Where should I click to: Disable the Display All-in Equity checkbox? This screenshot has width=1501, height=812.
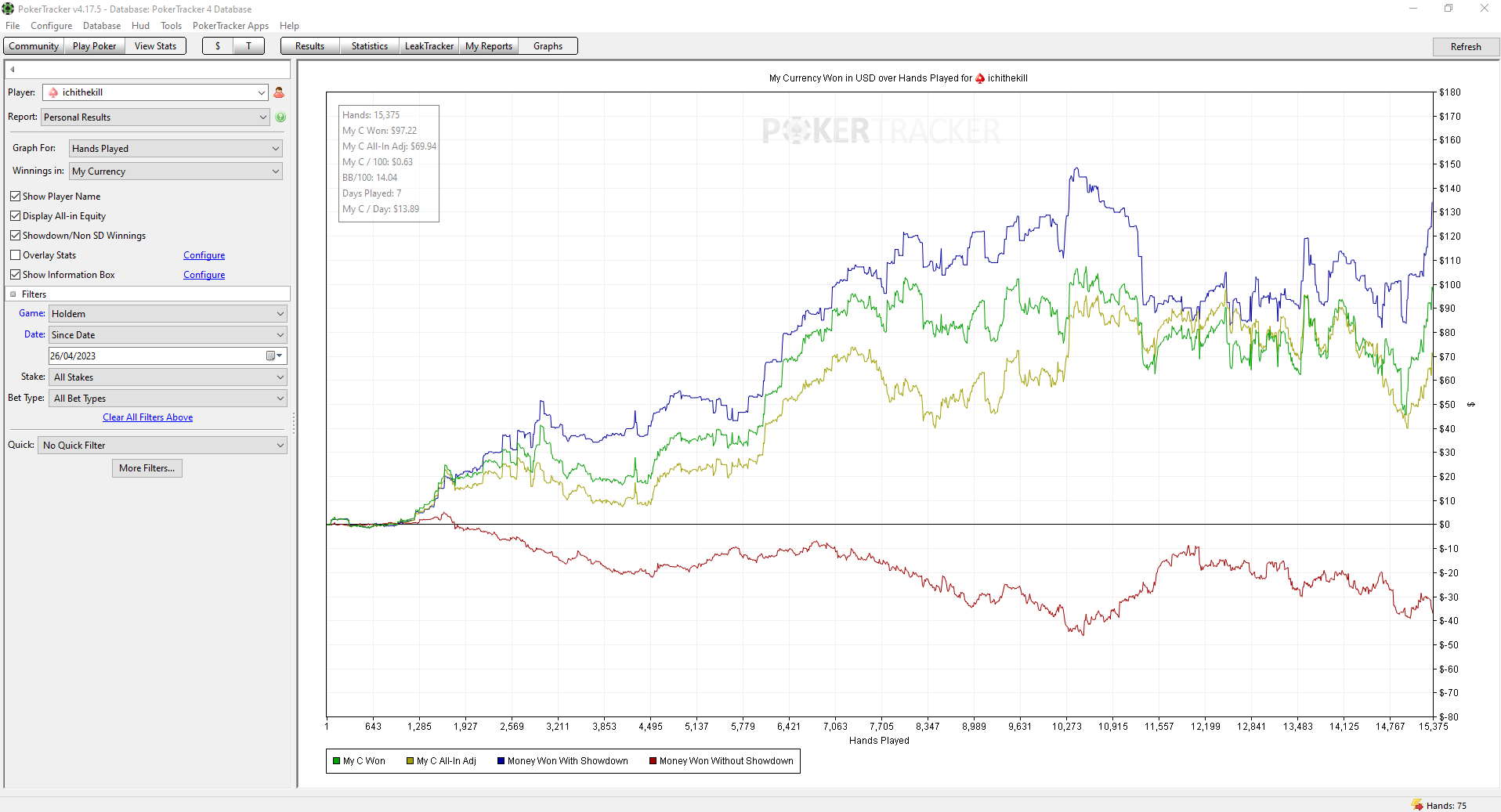15,215
